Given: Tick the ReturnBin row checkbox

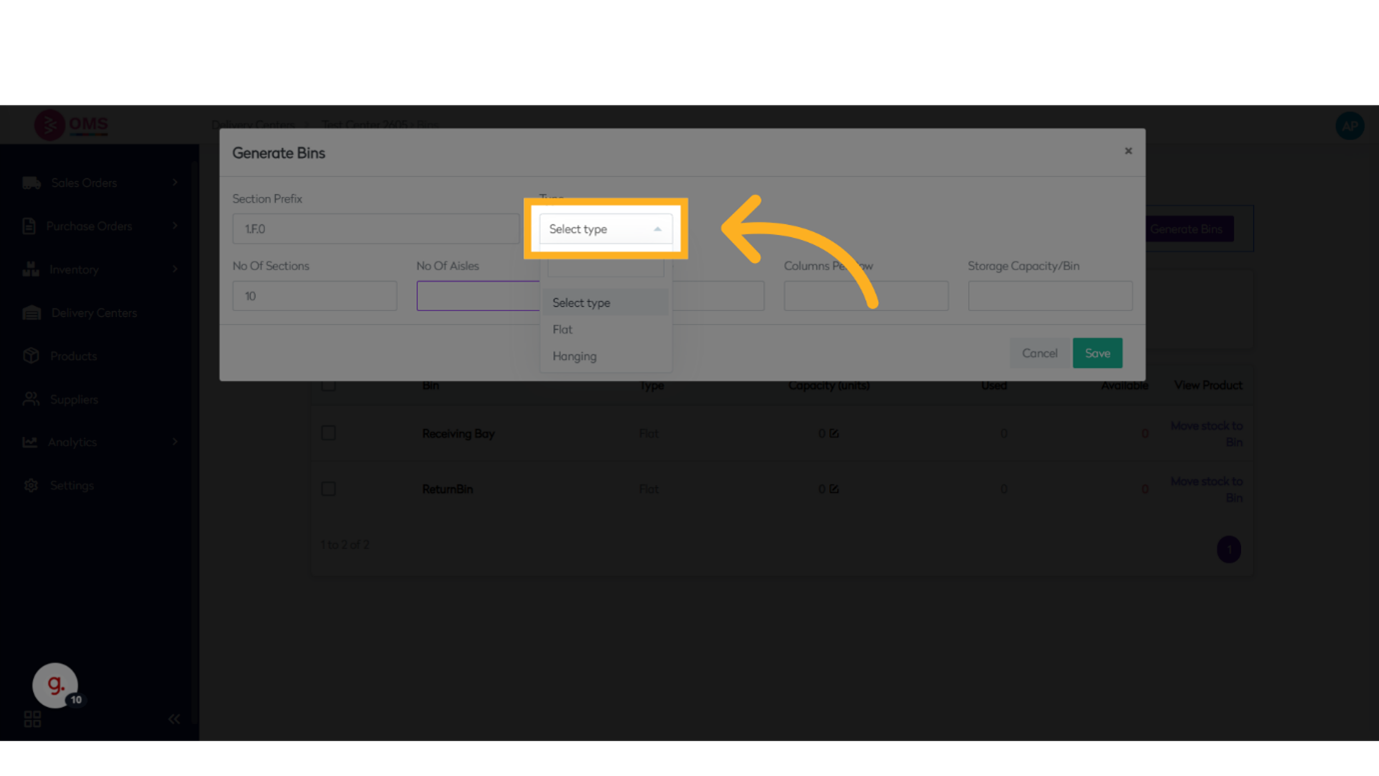Looking at the screenshot, I should (328, 489).
